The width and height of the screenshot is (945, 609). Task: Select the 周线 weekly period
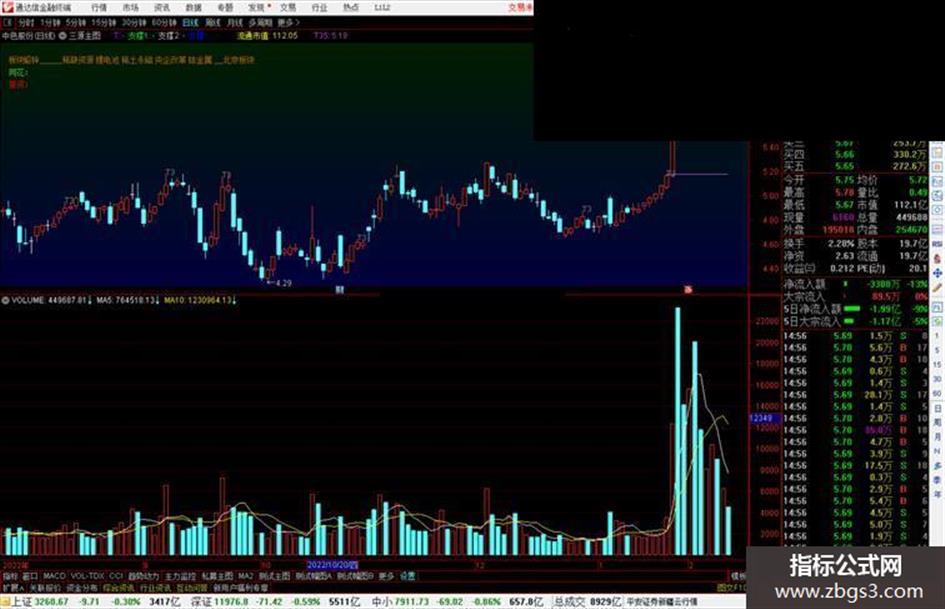click(213, 22)
